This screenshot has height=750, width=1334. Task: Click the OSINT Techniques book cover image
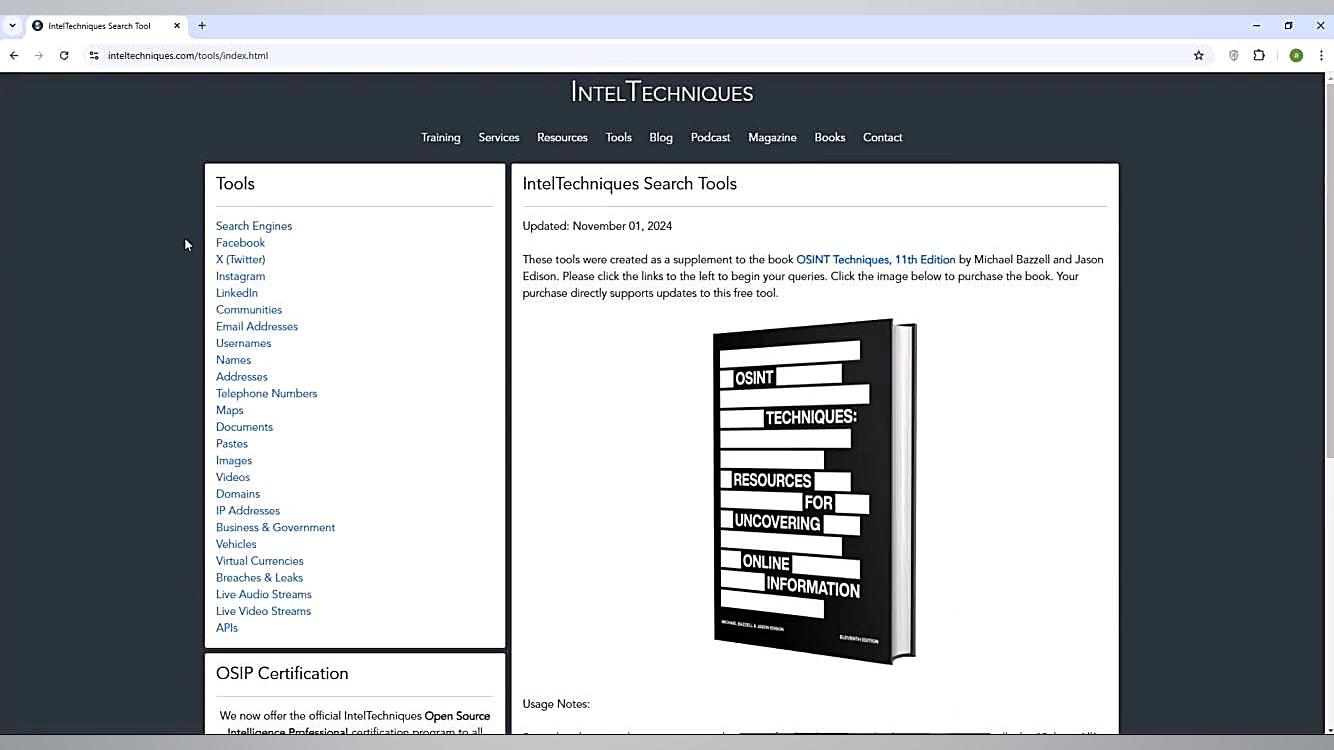[x=814, y=490]
